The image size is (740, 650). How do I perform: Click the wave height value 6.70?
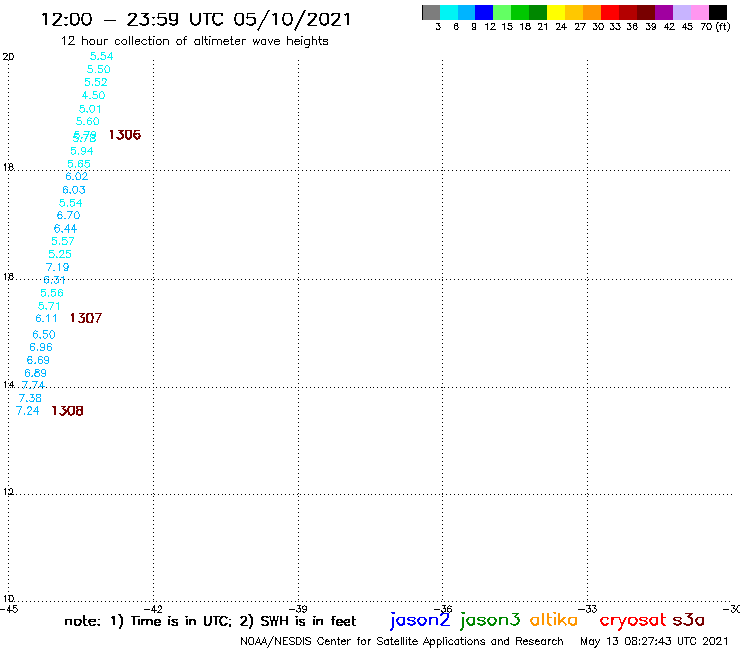68,215
